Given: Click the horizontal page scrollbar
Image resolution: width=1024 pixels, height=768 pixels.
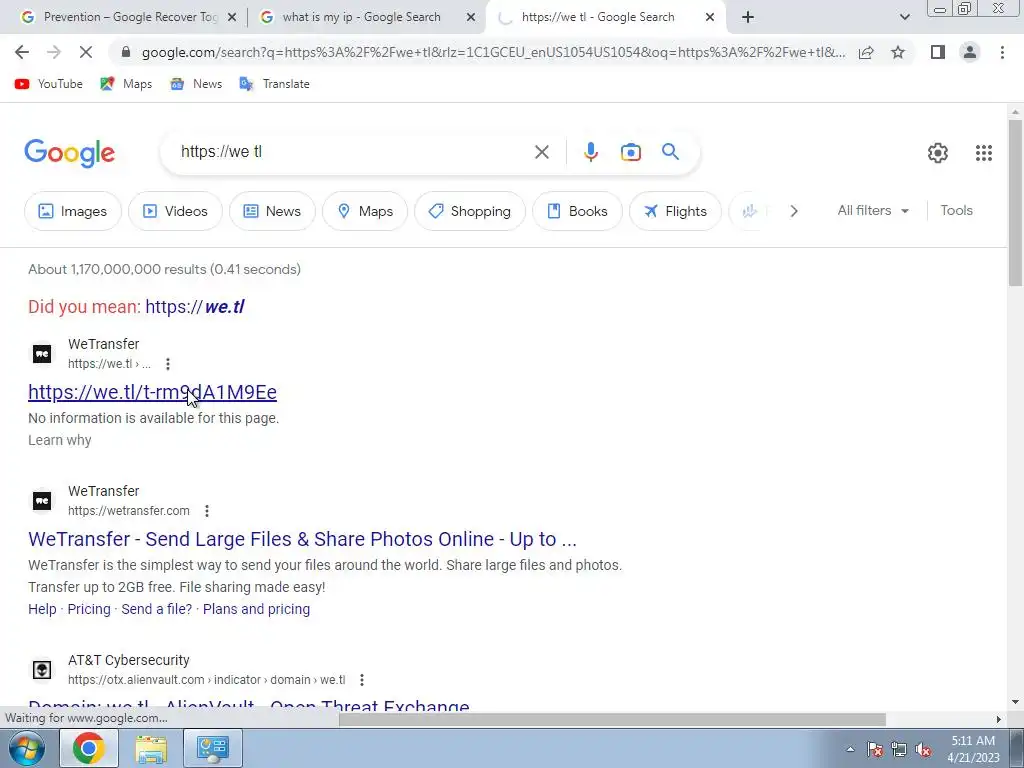Looking at the screenshot, I should tap(612, 719).
